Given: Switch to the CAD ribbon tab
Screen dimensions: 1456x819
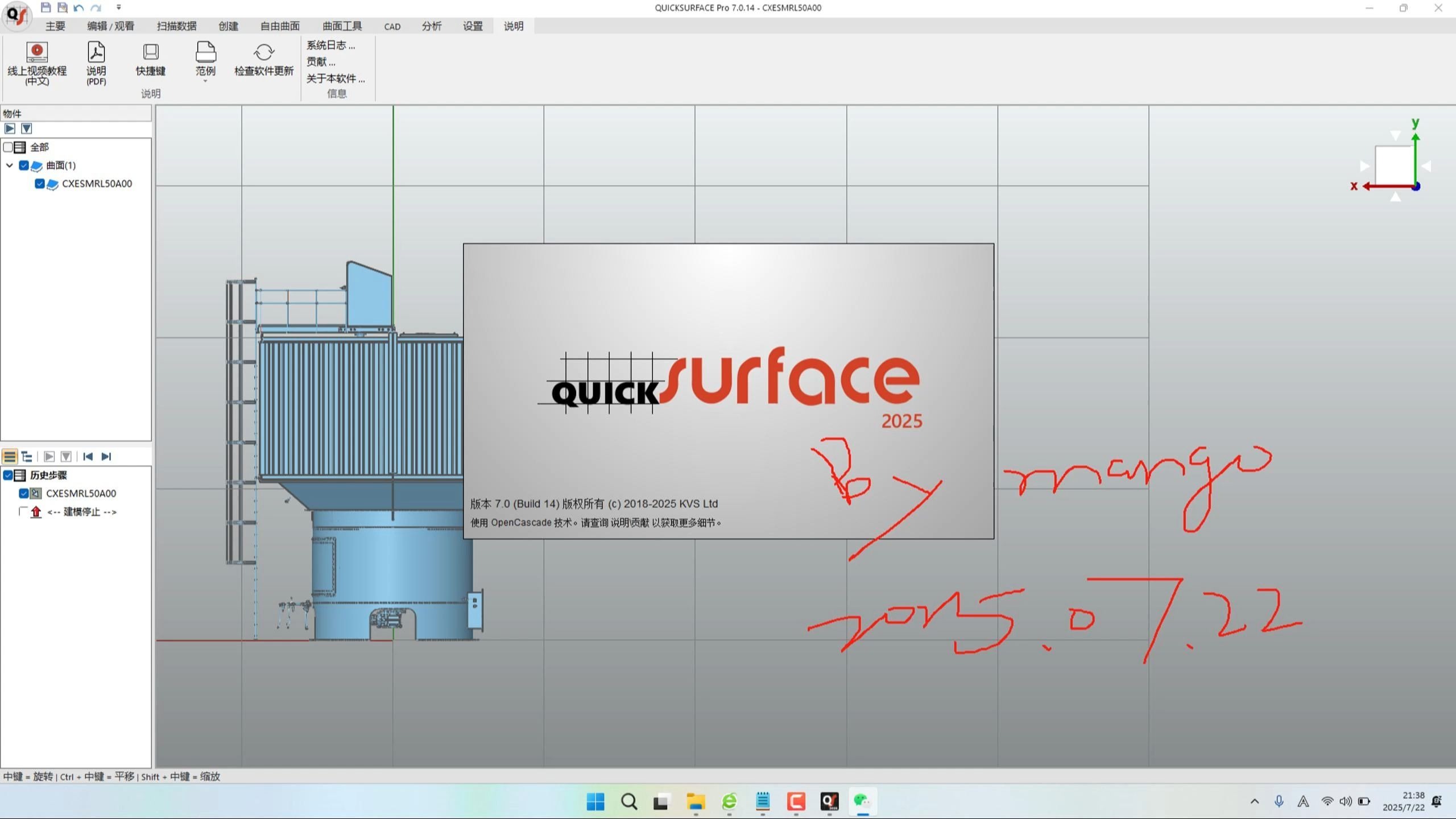Looking at the screenshot, I should [x=392, y=26].
